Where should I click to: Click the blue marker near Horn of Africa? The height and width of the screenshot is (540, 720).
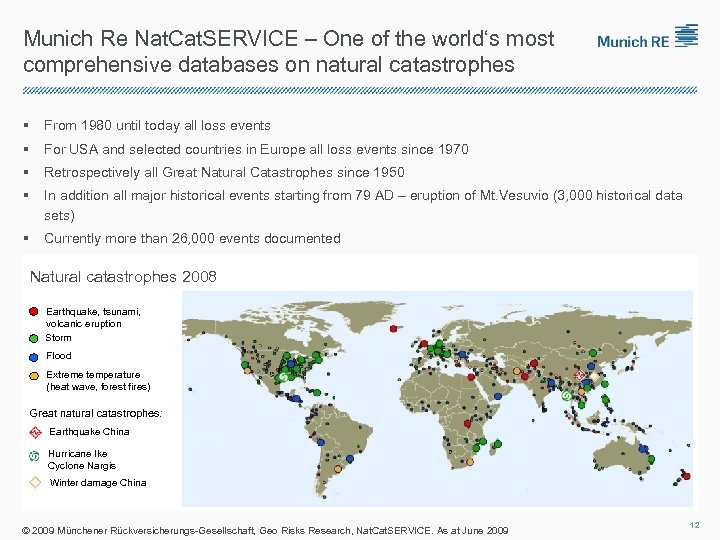[x=498, y=396]
